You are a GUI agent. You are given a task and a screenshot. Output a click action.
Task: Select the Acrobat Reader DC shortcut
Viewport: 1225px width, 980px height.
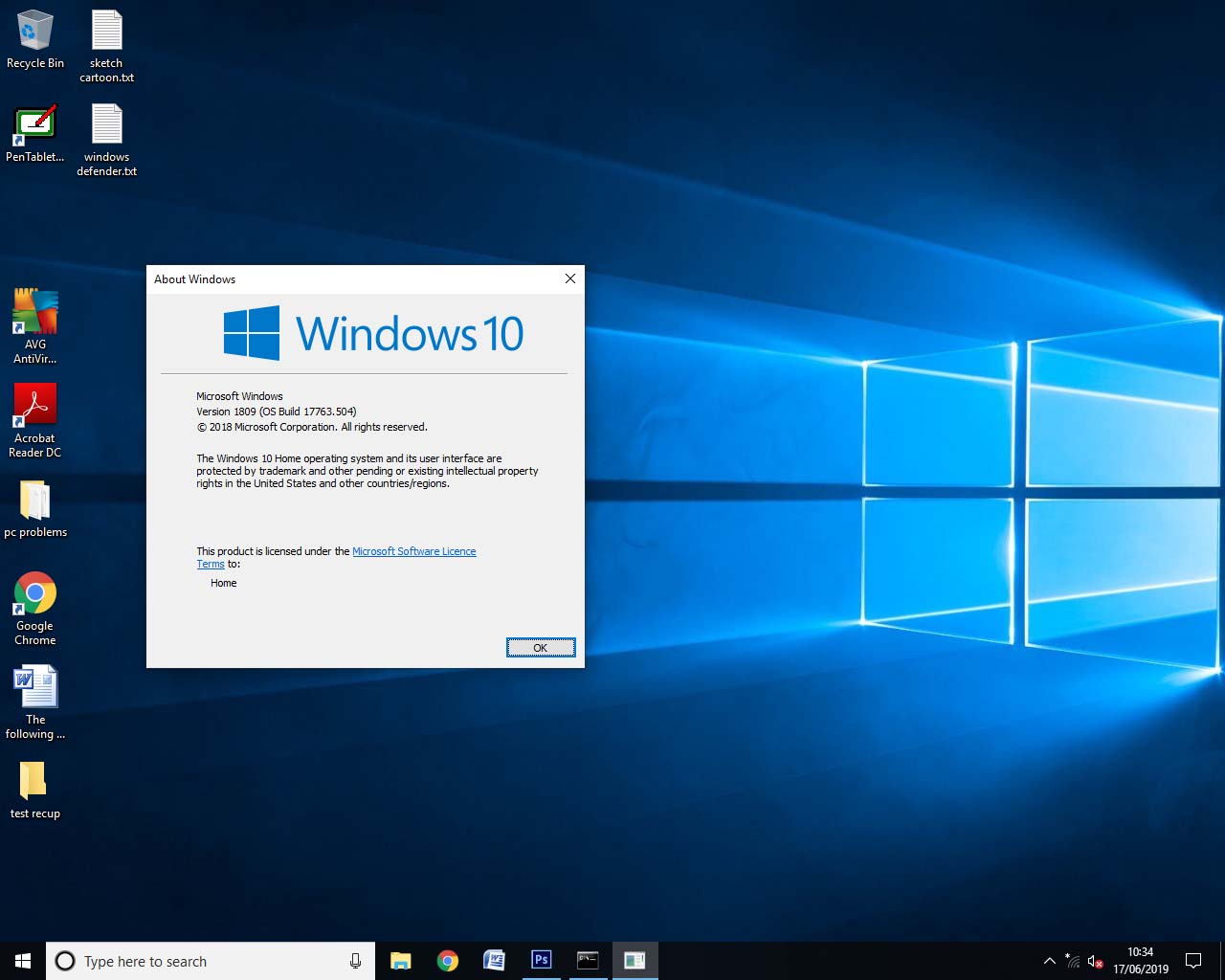pos(35,420)
